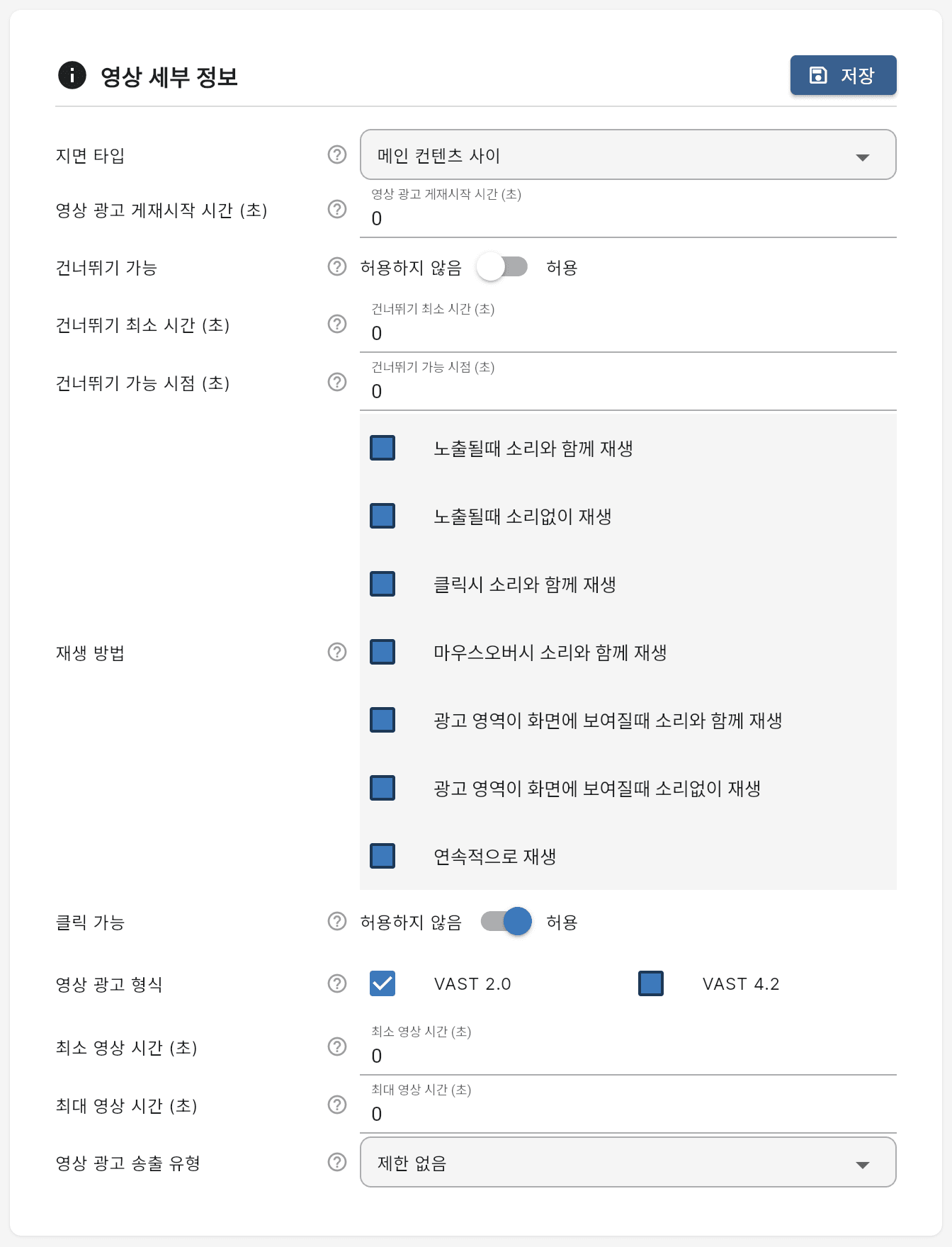Click help icon for 최소 영상 시간
Screen dimensions: 952x1247
point(337,1046)
